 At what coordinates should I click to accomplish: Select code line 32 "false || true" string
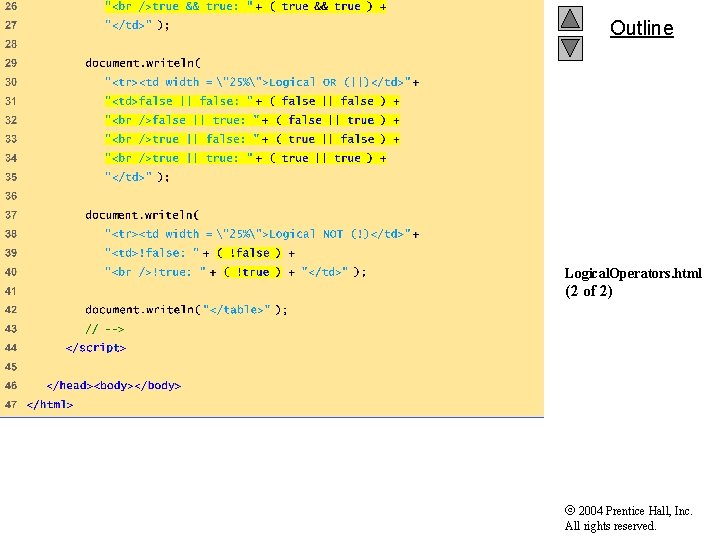coord(252,120)
